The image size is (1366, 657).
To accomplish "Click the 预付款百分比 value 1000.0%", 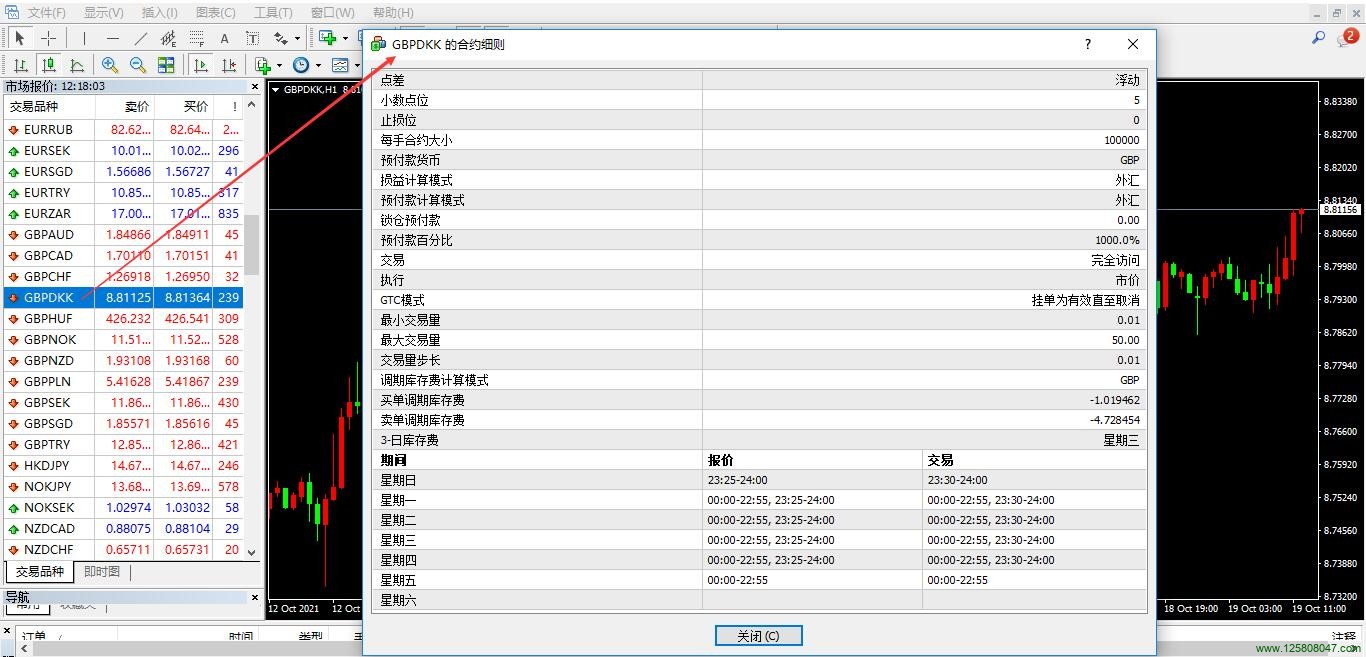I will pos(1118,240).
